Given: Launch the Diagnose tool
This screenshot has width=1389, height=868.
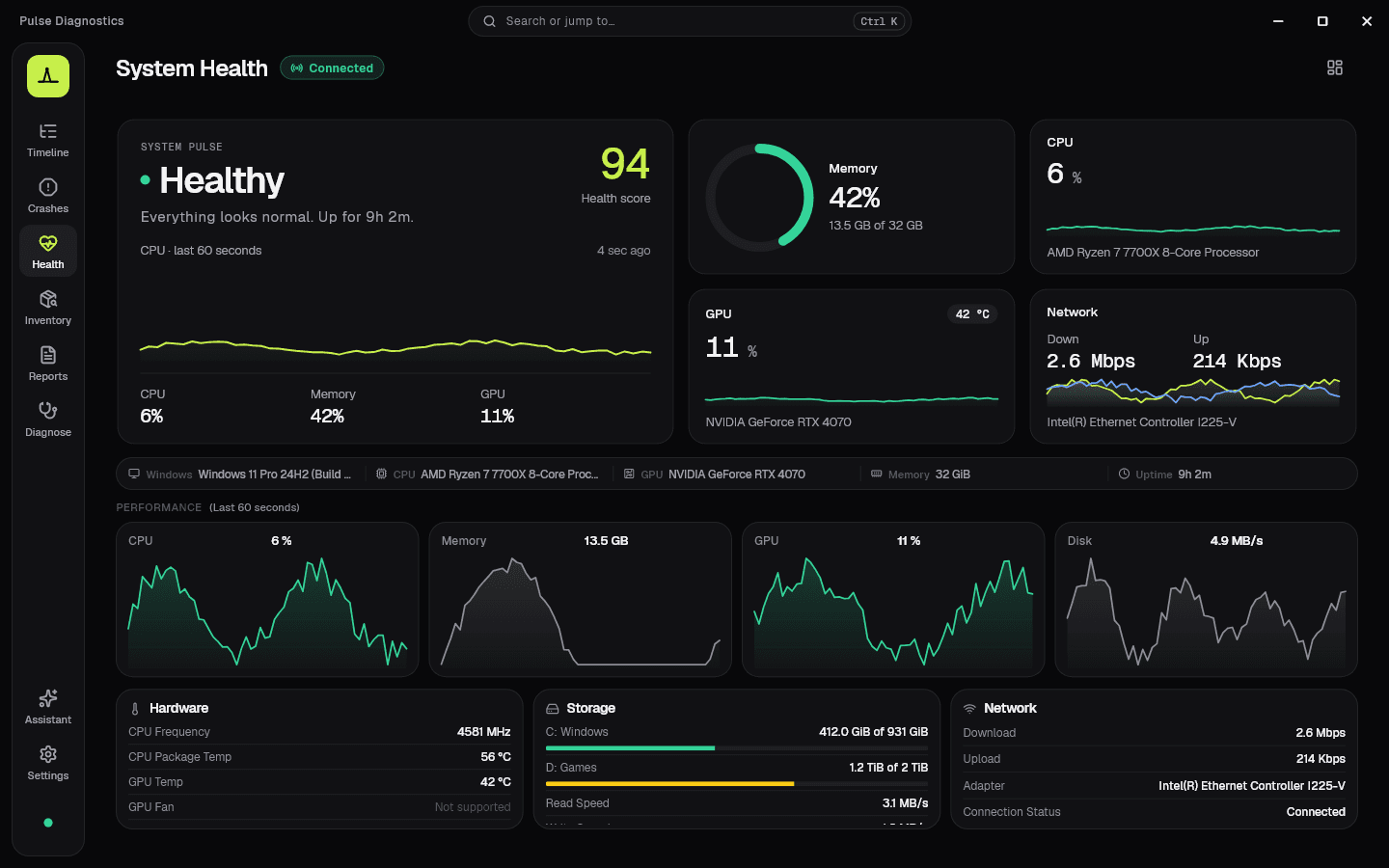Looking at the screenshot, I should pos(48,420).
